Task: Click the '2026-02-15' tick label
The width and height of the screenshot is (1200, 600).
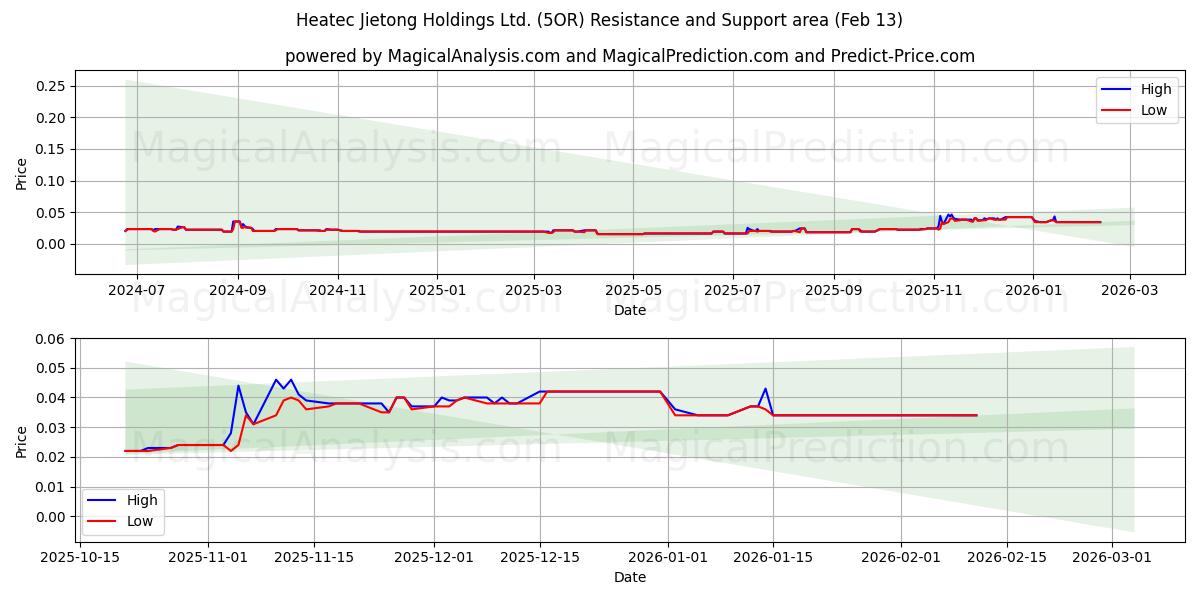Action: [1006, 558]
